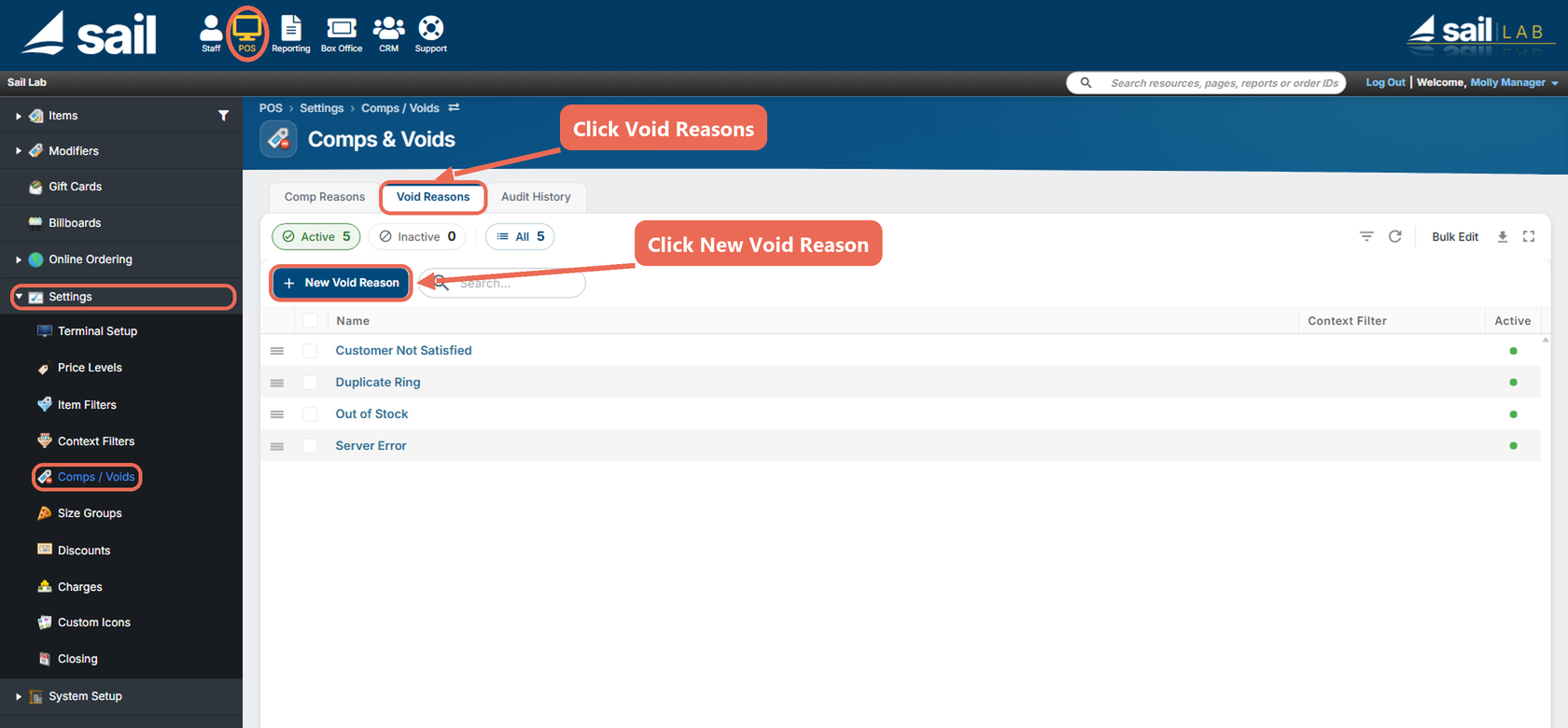Check the Out of Stock row checkbox
Screen dimensions: 1568x728
pos(310,414)
